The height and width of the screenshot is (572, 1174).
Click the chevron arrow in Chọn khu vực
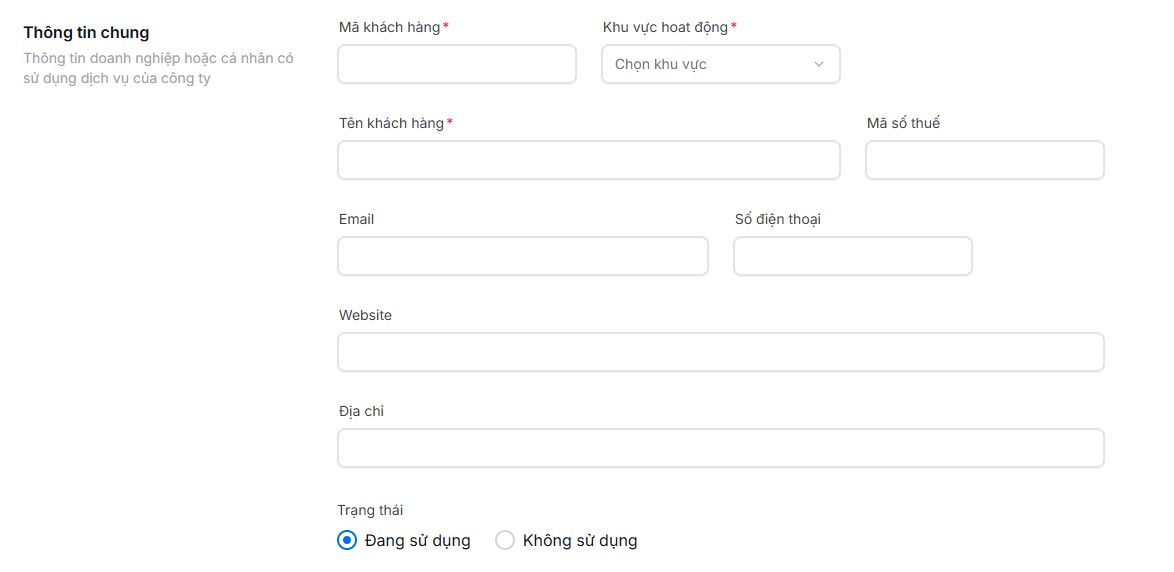pyautogui.click(x=819, y=64)
